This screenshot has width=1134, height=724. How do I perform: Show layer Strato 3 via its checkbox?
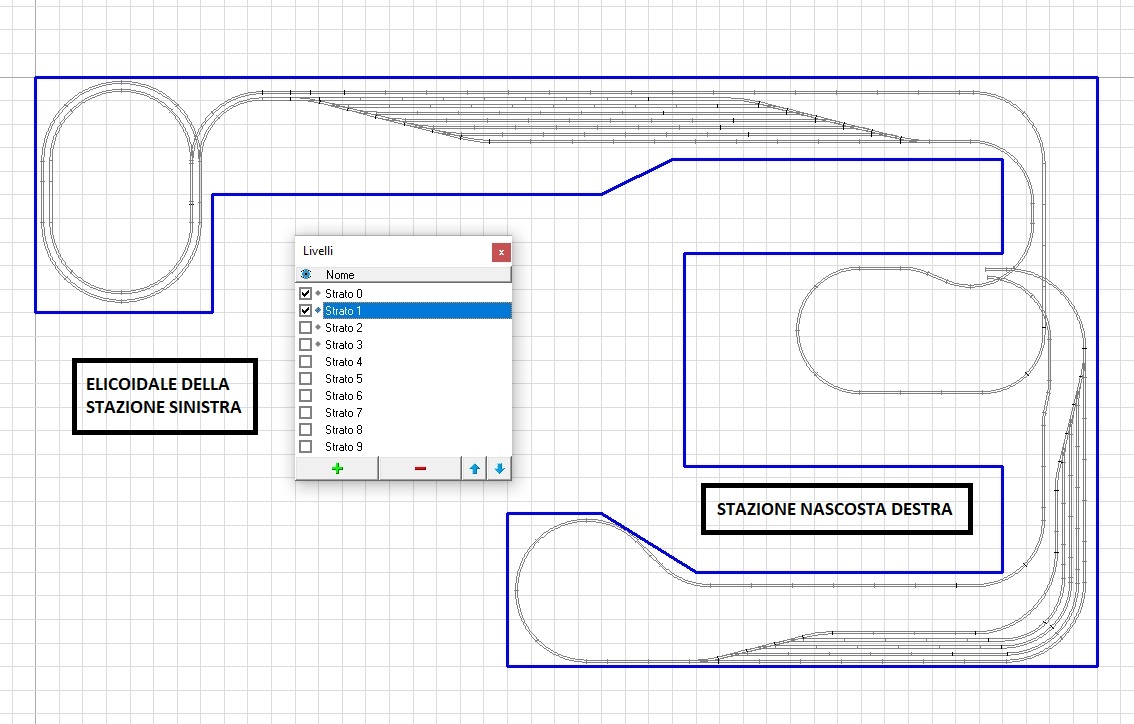coord(306,344)
